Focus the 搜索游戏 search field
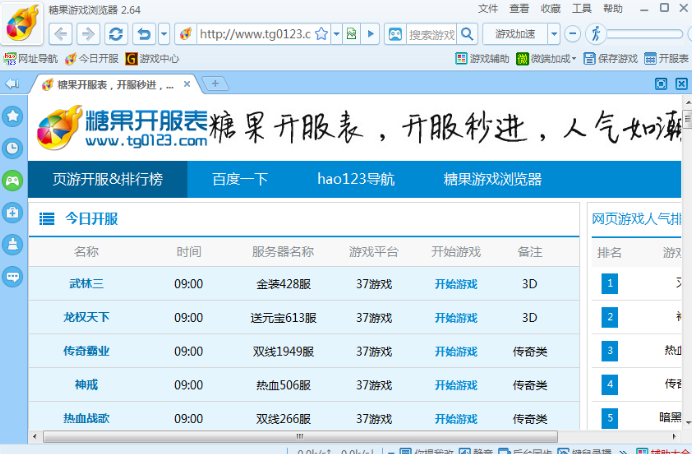This screenshot has width=692, height=454. [431, 34]
